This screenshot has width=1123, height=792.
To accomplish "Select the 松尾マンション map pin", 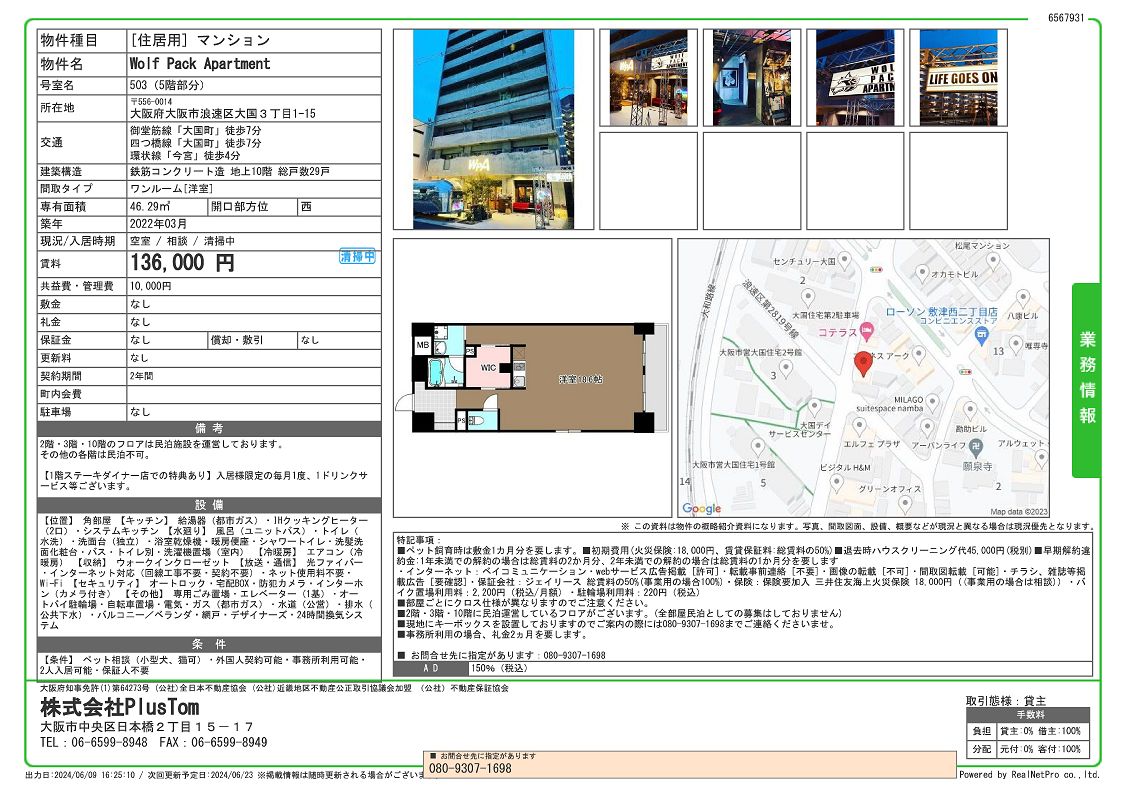I will [992, 259].
